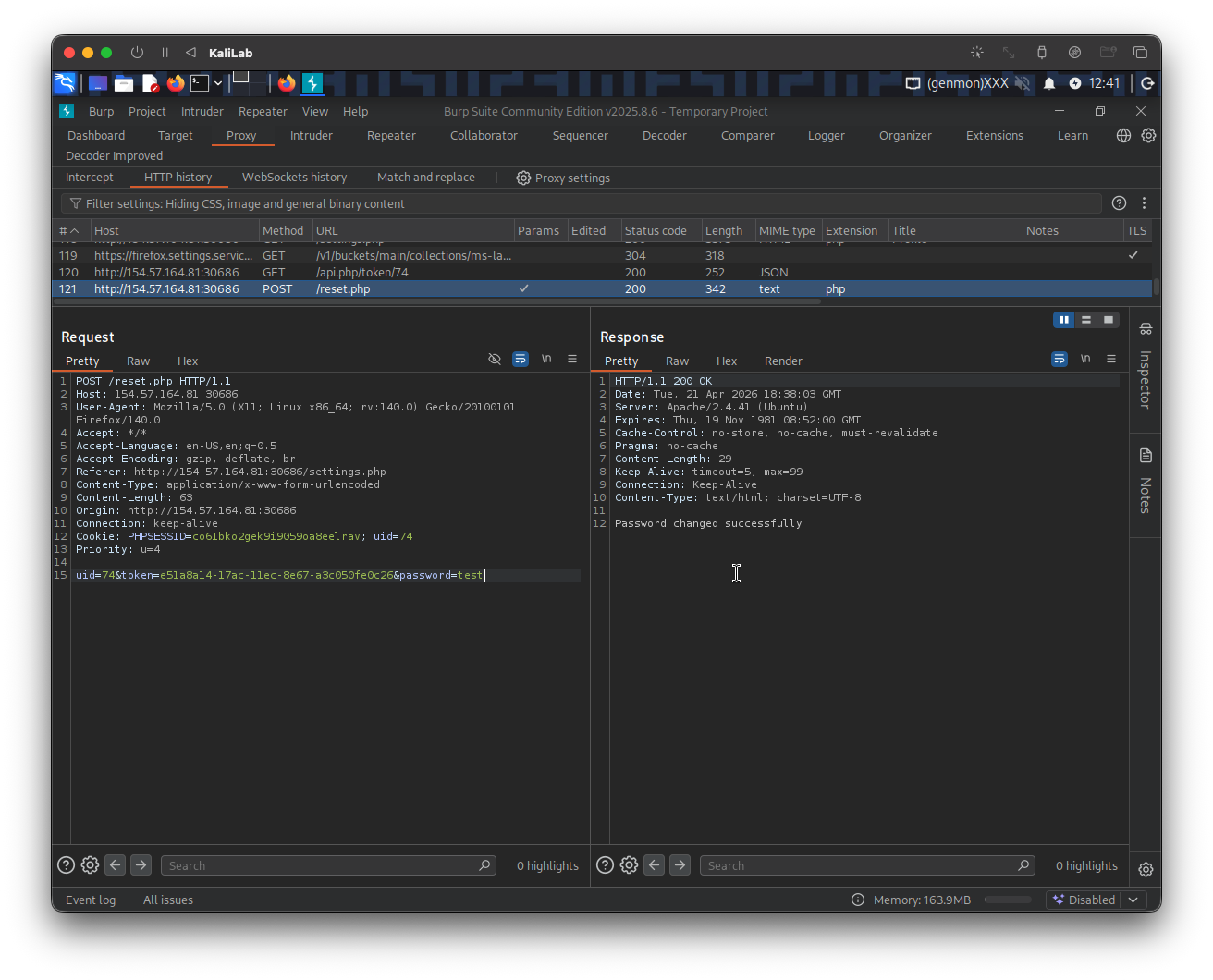Open Request editor hamburger menu
Screen dimensions: 1213x980
[572, 359]
